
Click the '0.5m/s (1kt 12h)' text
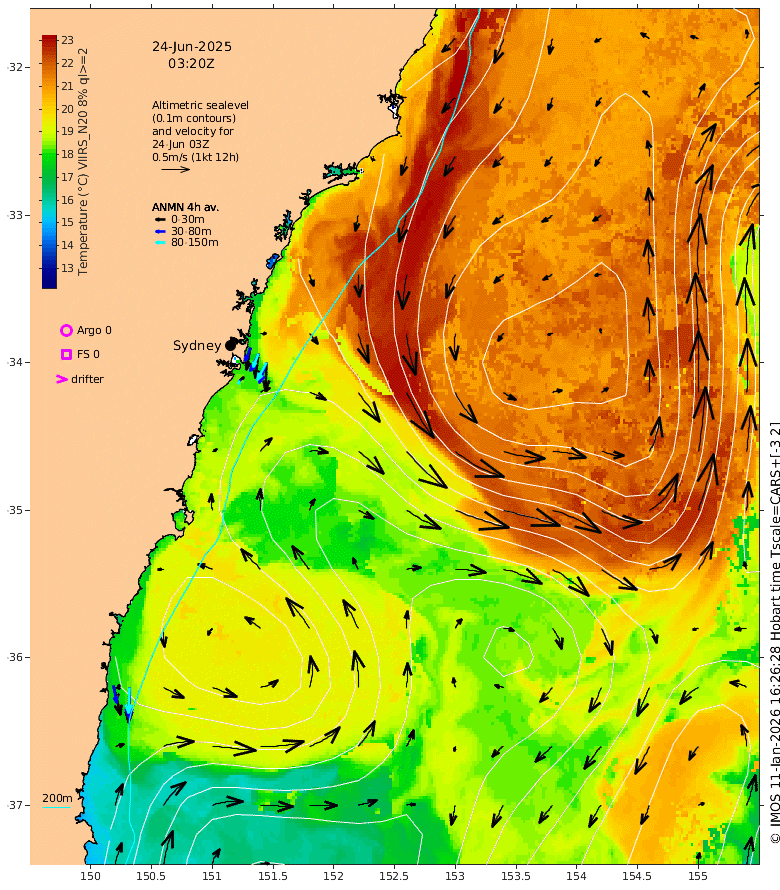pos(195,157)
